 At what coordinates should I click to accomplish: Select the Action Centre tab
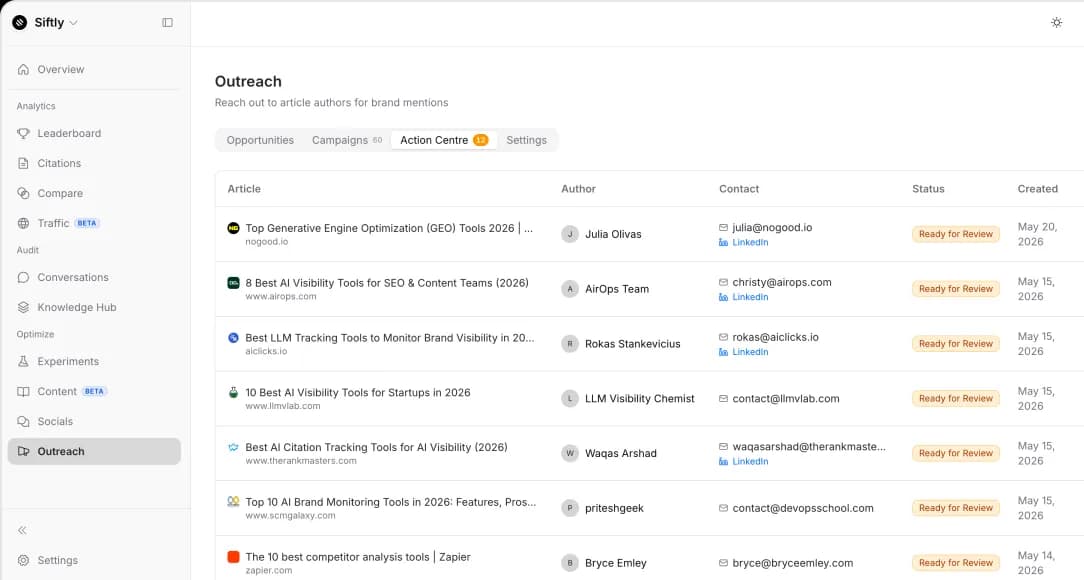point(444,140)
